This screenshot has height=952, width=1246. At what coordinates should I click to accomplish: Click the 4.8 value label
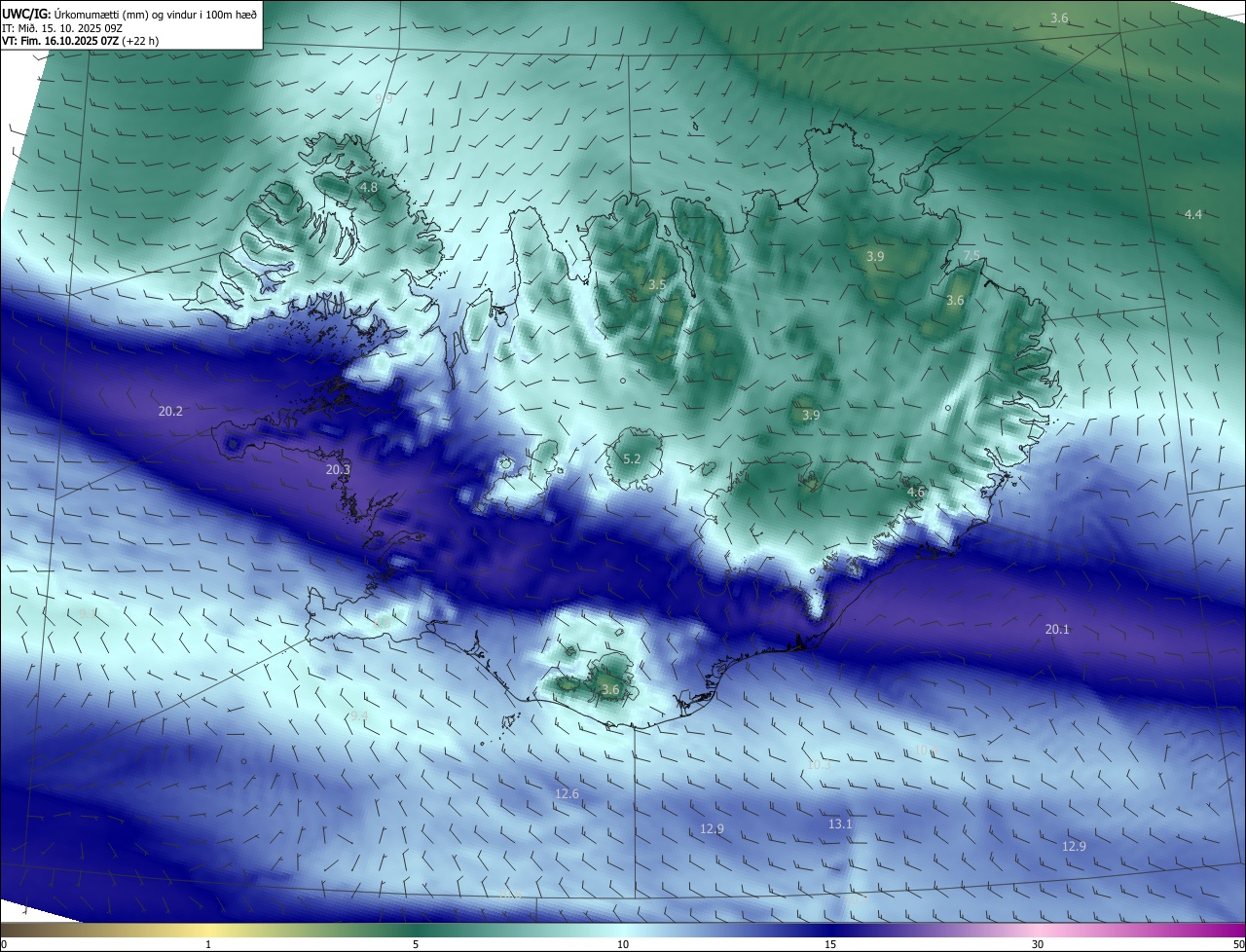click(369, 187)
